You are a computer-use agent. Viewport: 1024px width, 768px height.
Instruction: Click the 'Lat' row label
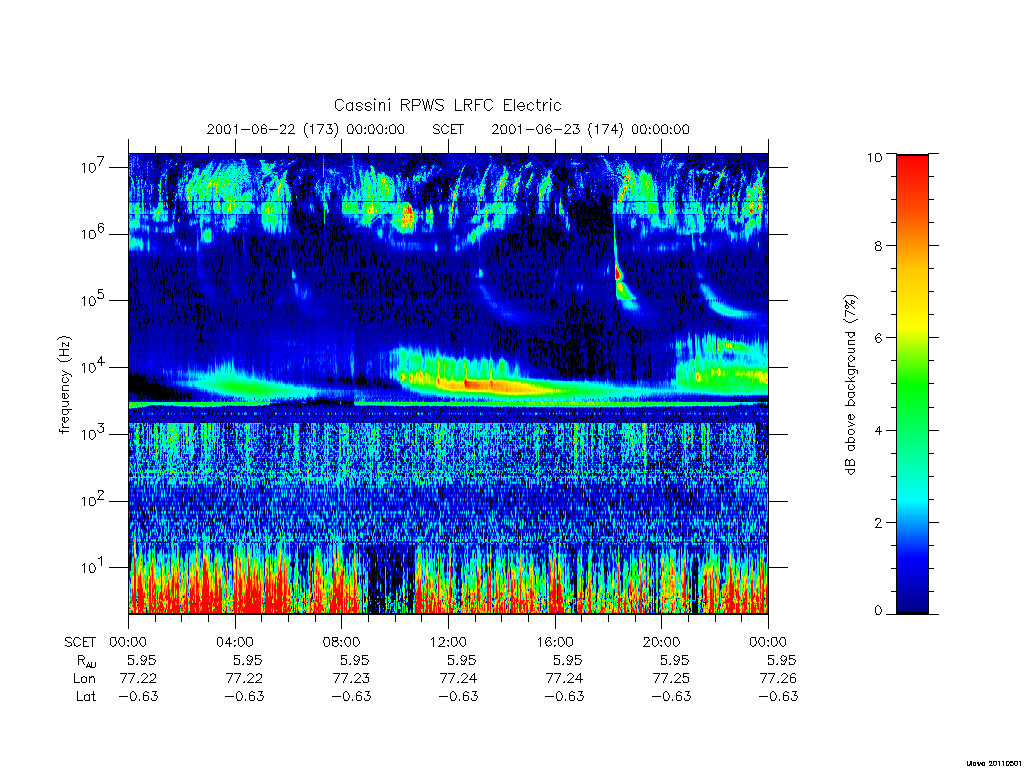click(x=86, y=696)
